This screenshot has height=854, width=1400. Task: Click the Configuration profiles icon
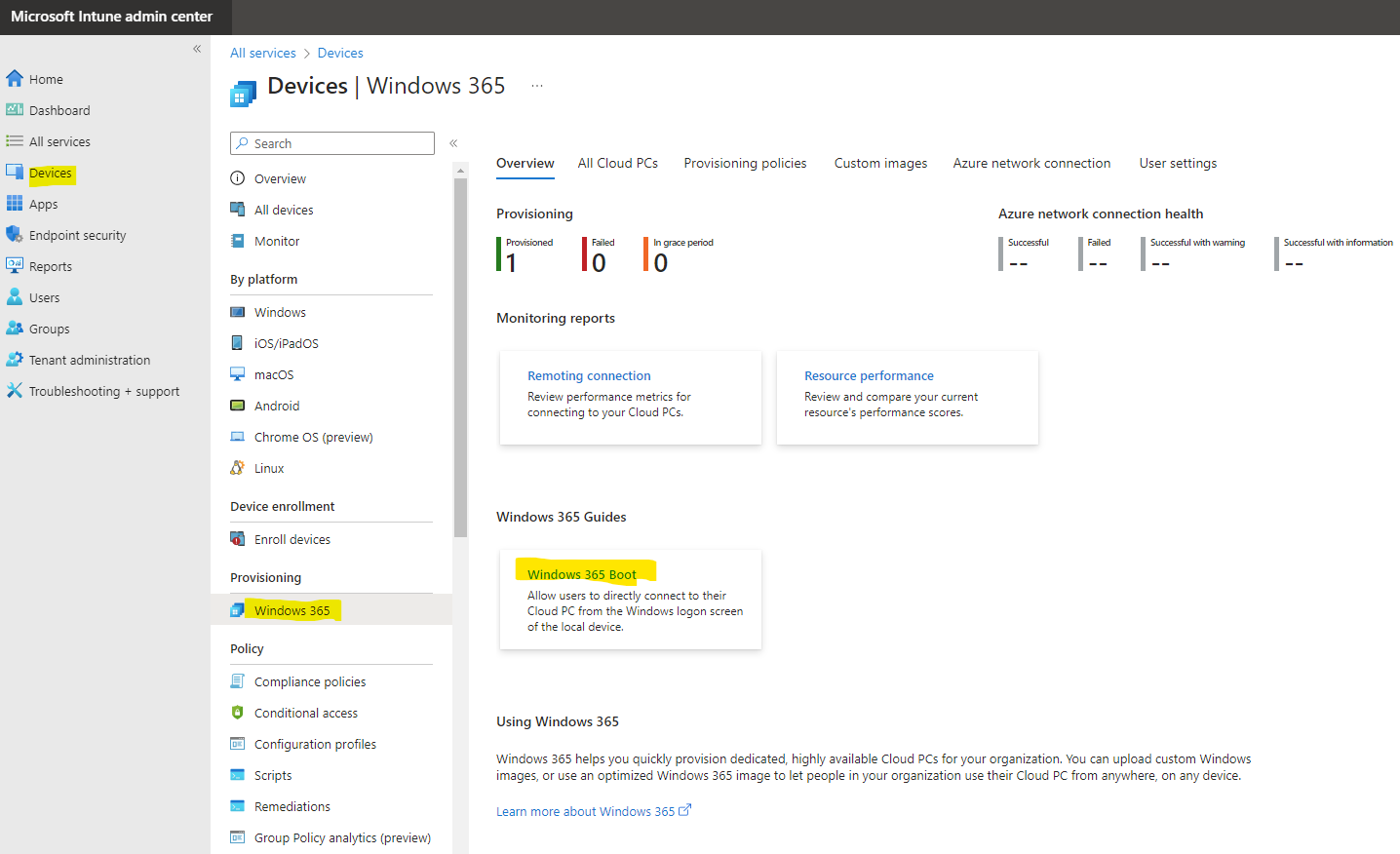(x=237, y=744)
